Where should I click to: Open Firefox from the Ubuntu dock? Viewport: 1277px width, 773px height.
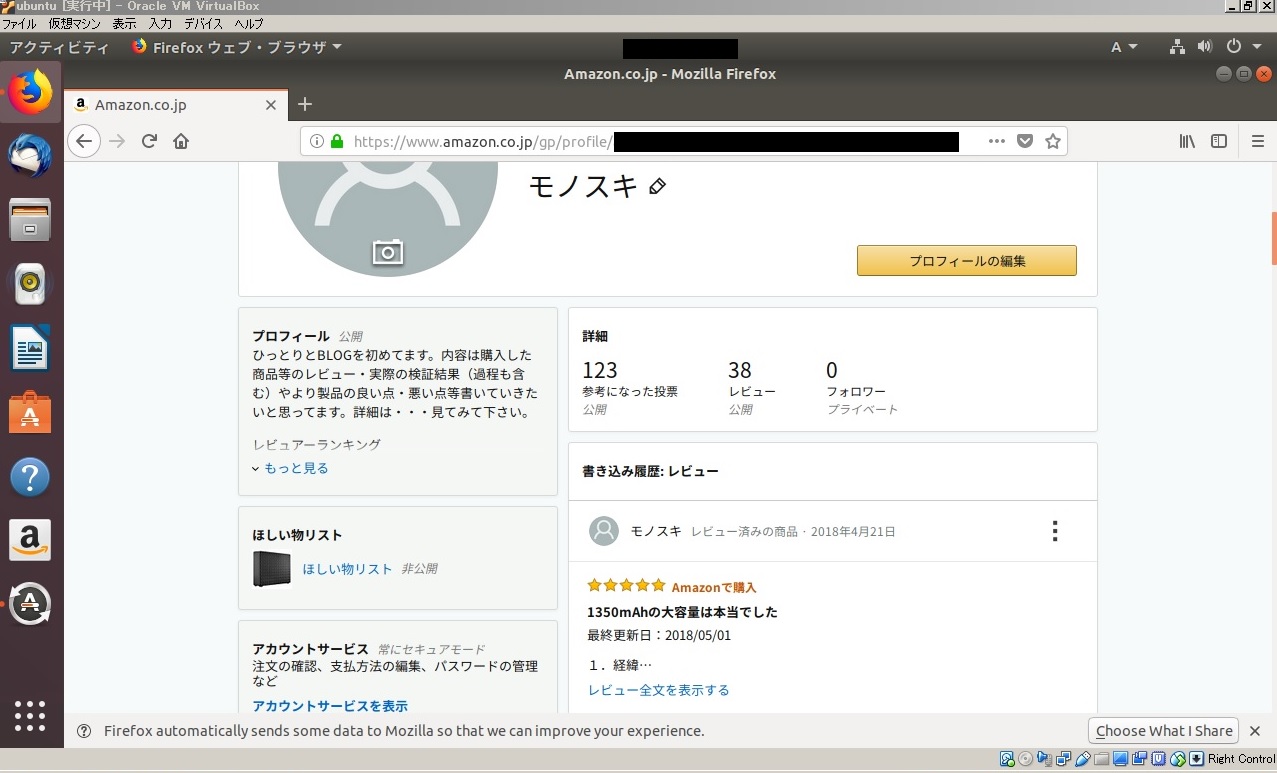31,93
